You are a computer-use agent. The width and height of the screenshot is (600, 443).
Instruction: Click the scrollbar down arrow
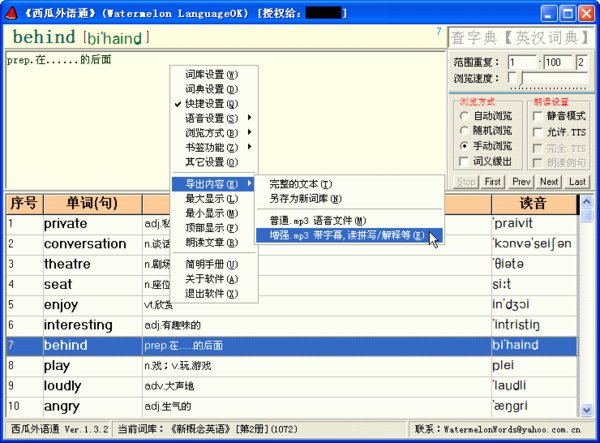coord(586,410)
